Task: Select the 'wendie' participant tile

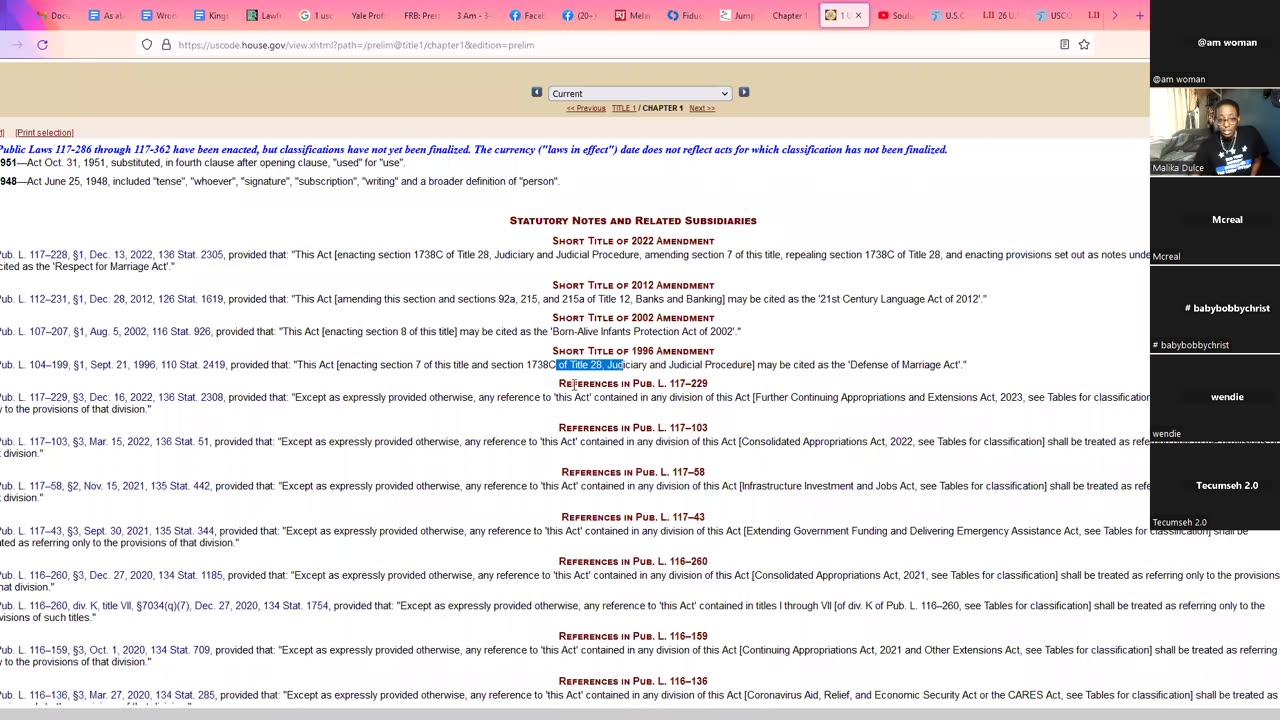Action: pyautogui.click(x=1215, y=397)
